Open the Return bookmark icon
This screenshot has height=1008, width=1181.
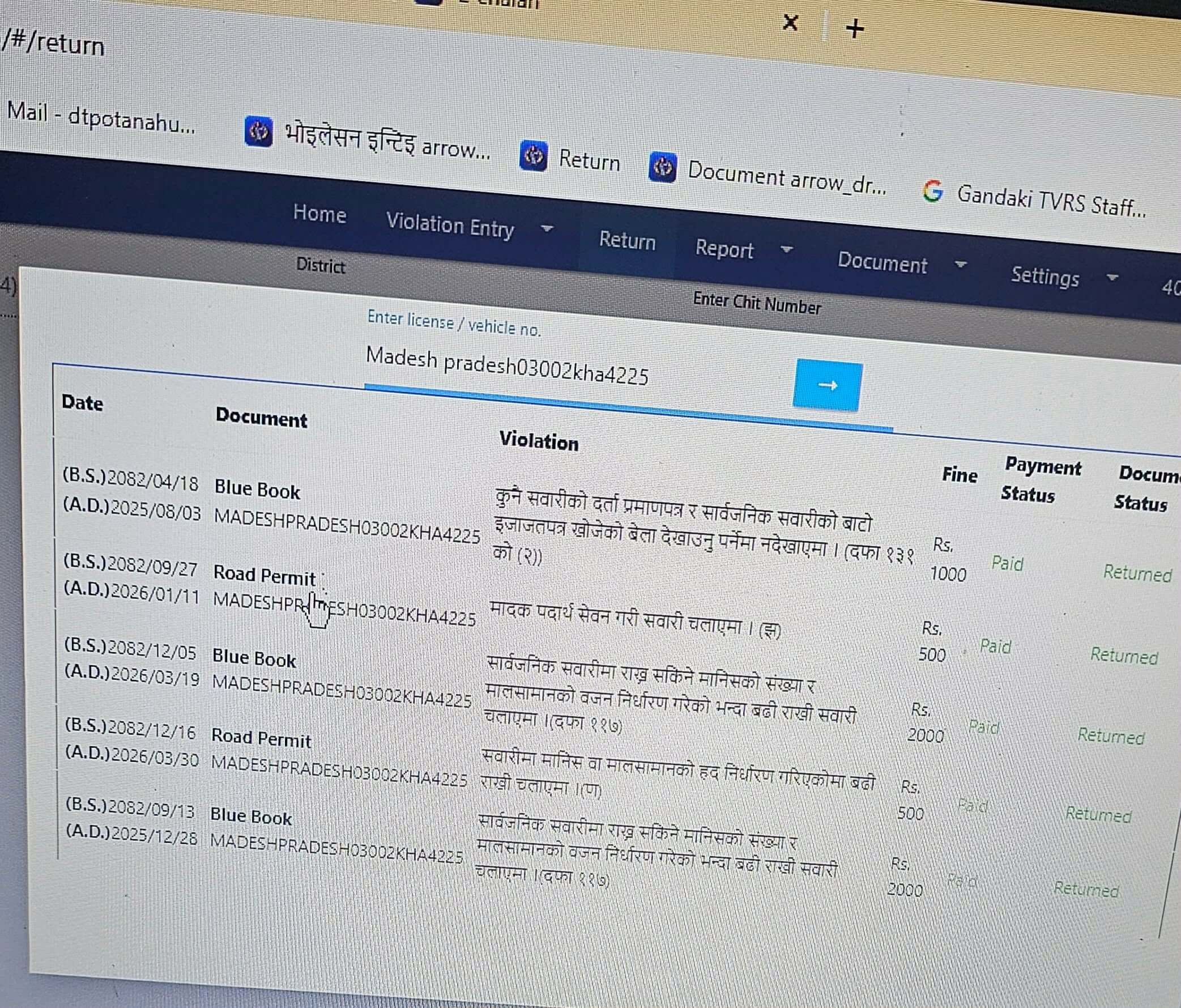tap(534, 155)
